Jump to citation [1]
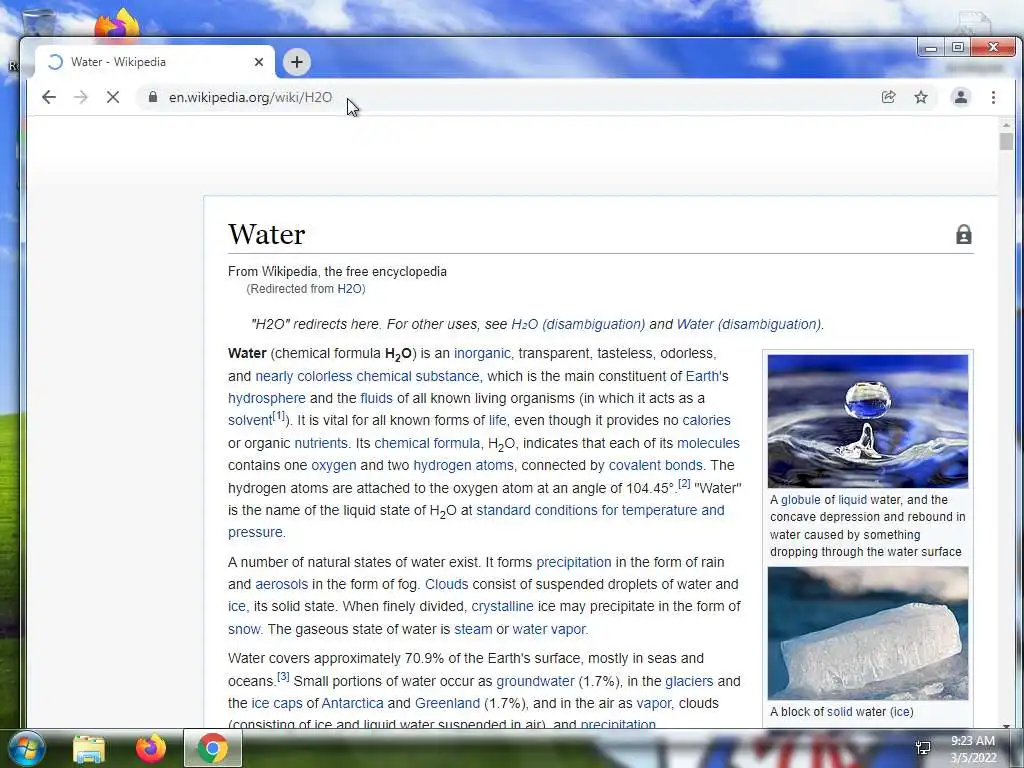 pyautogui.click(x=279, y=415)
